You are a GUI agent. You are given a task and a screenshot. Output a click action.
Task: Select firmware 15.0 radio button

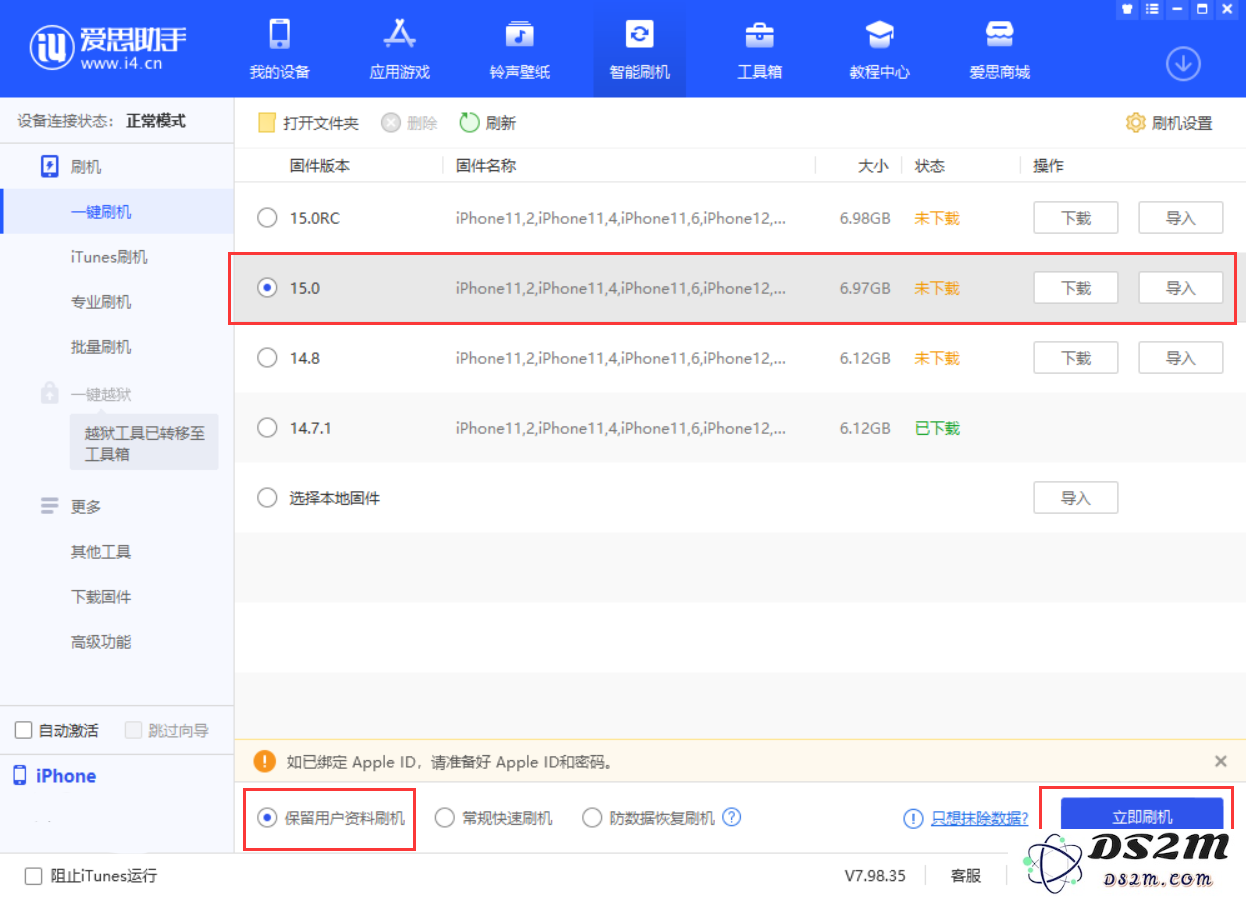click(267, 287)
